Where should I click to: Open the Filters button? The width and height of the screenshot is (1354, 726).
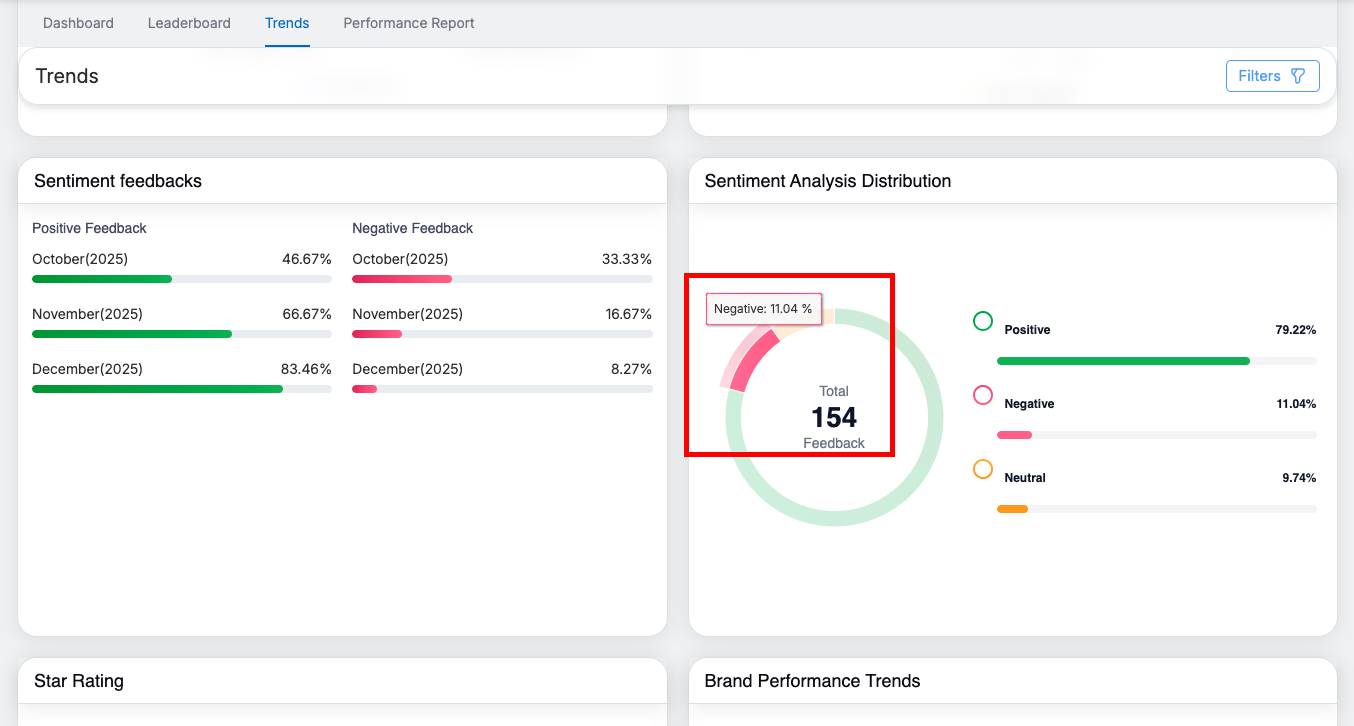click(1272, 76)
